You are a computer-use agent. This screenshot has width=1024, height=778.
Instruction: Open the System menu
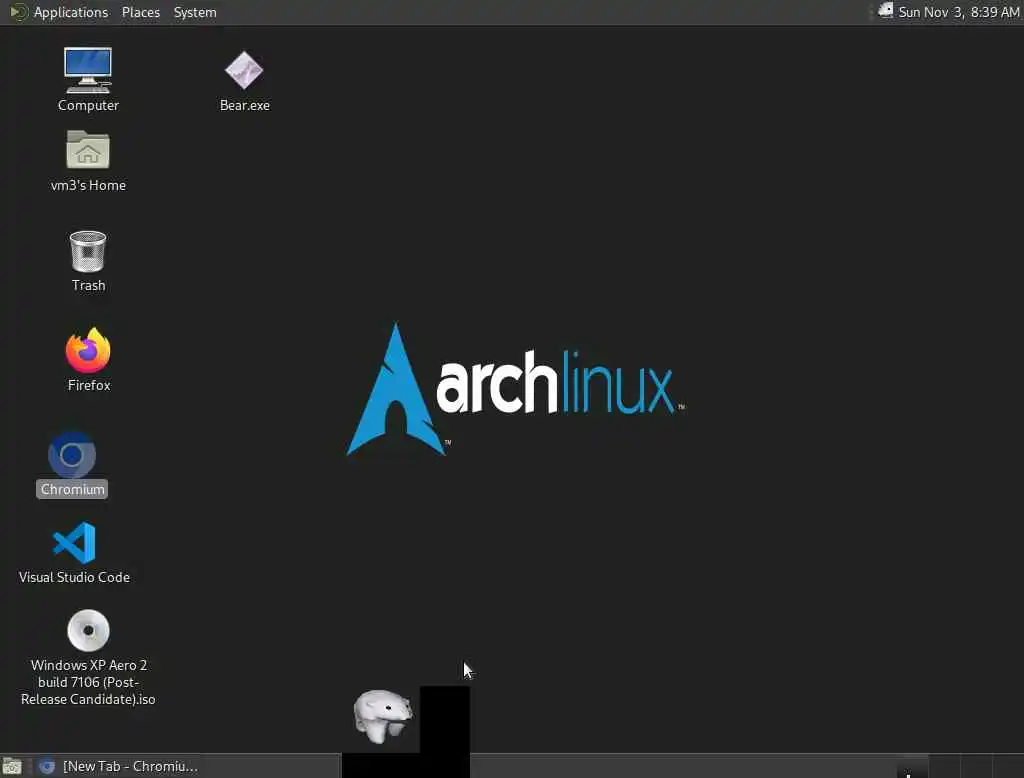[x=195, y=12]
